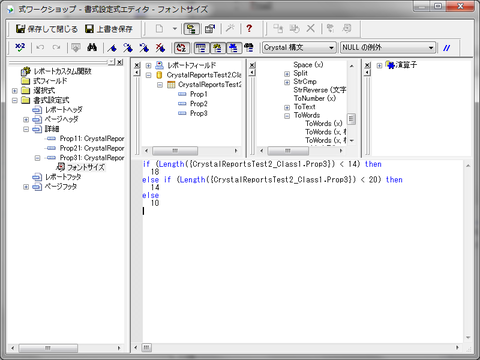Click the Check formula (x+2) icon
480x360 pixels.
(x=20, y=48)
